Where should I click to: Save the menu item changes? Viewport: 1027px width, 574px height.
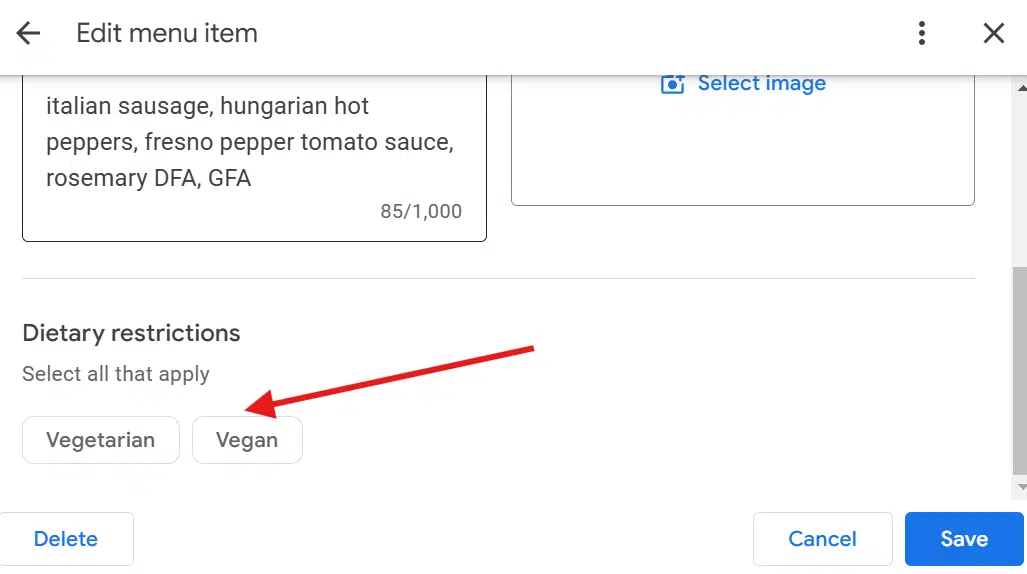click(964, 539)
